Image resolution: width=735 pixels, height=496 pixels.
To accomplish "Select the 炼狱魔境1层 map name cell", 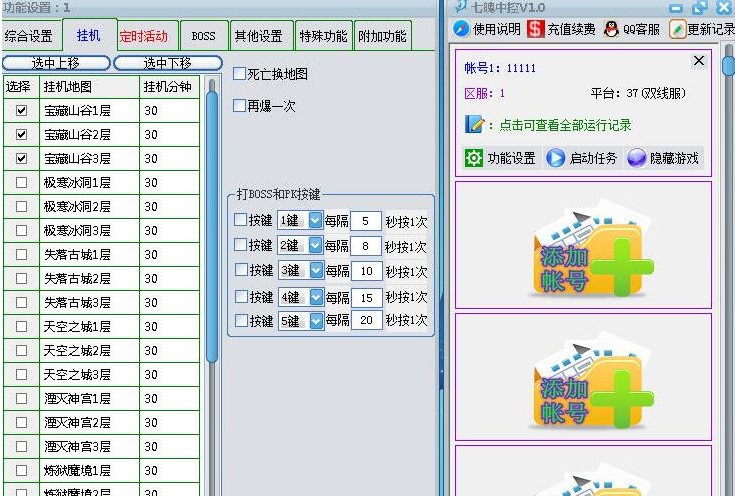I will (x=90, y=471).
